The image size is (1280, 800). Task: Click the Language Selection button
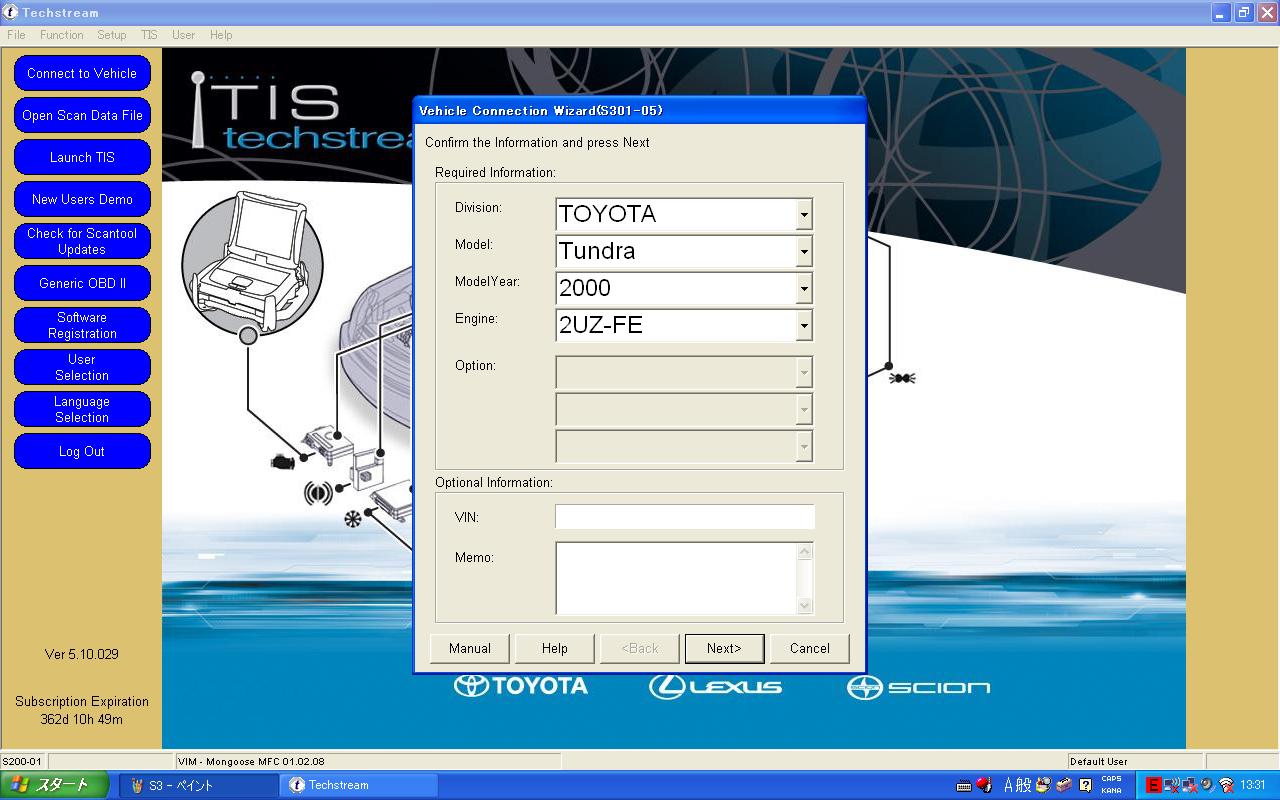coord(82,409)
